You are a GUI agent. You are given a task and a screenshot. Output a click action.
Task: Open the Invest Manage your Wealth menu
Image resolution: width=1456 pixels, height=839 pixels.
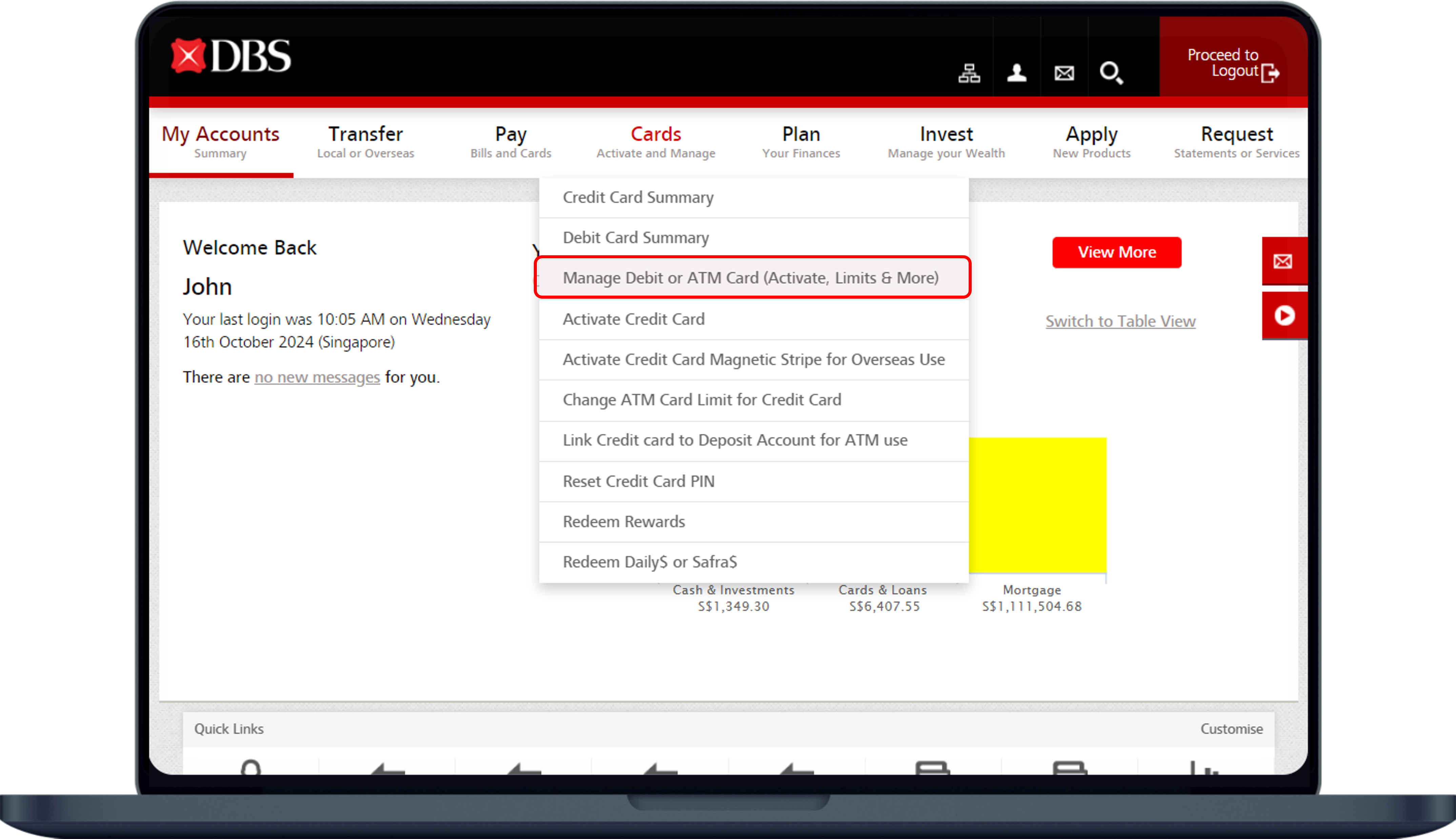coord(946,142)
